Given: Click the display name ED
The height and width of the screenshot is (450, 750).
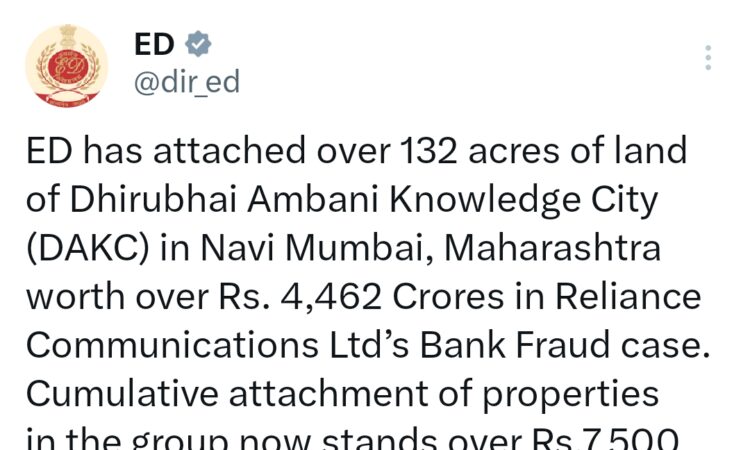Looking at the screenshot, I should (x=154, y=44).
